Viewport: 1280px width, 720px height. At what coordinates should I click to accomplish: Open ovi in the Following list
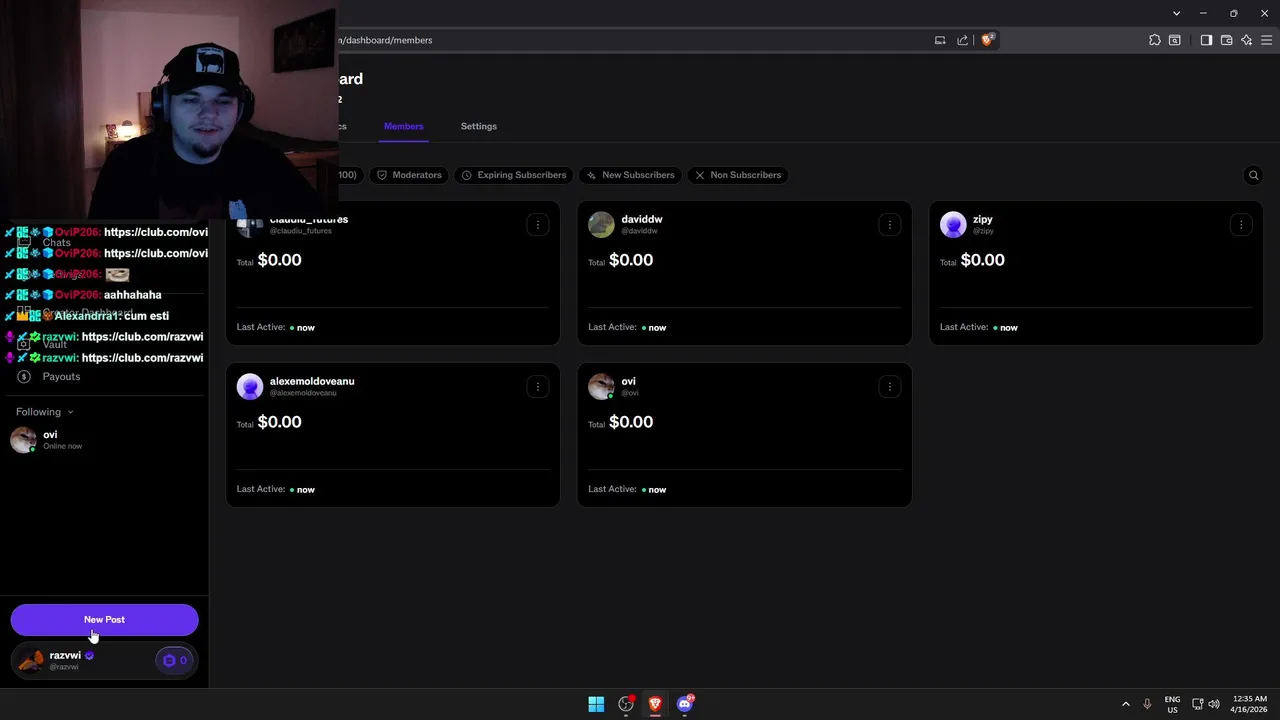pyautogui.click(x=104, y=440)
